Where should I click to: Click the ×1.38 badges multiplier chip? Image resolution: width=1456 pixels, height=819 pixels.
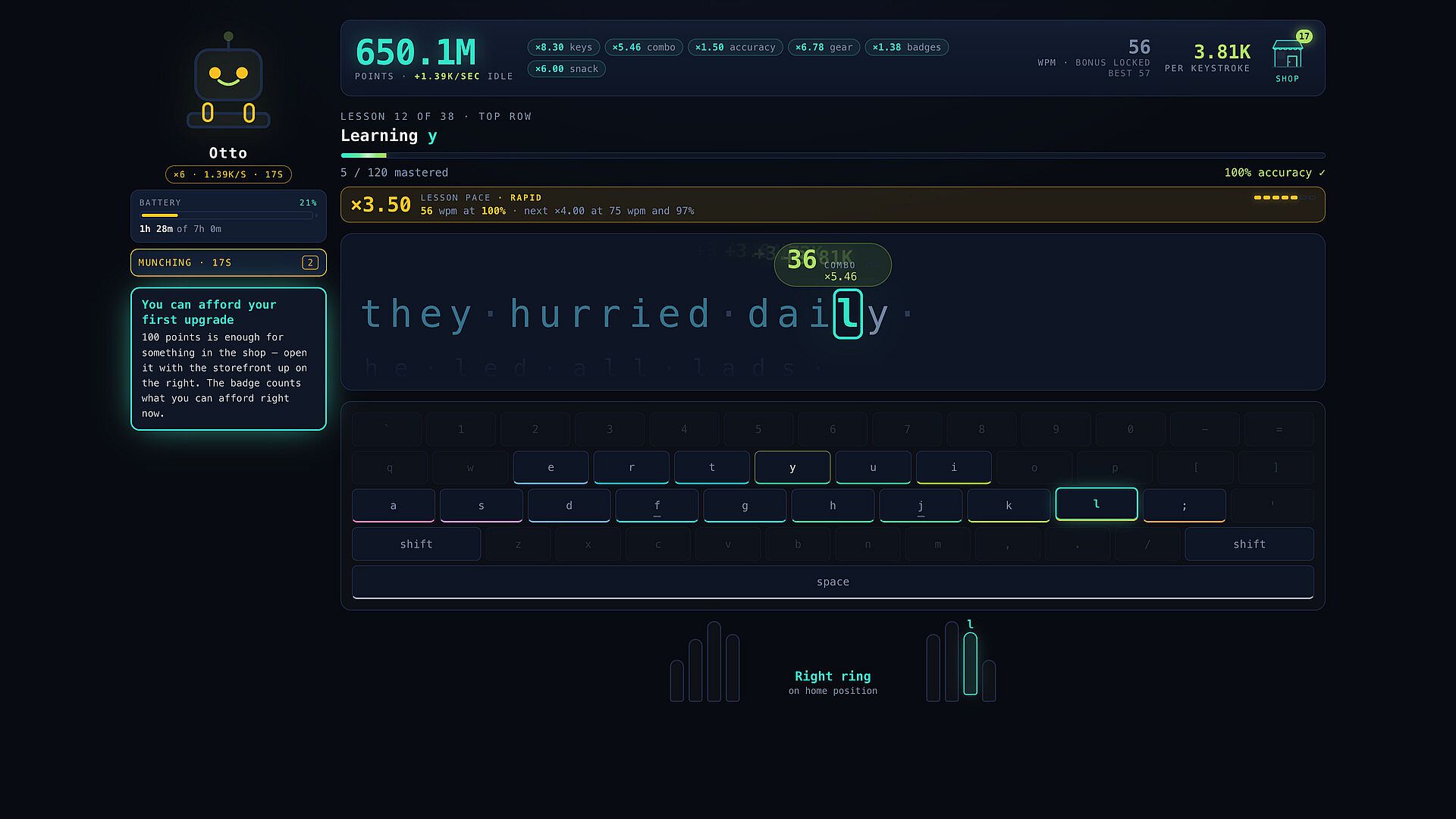[x=906, y=47]
